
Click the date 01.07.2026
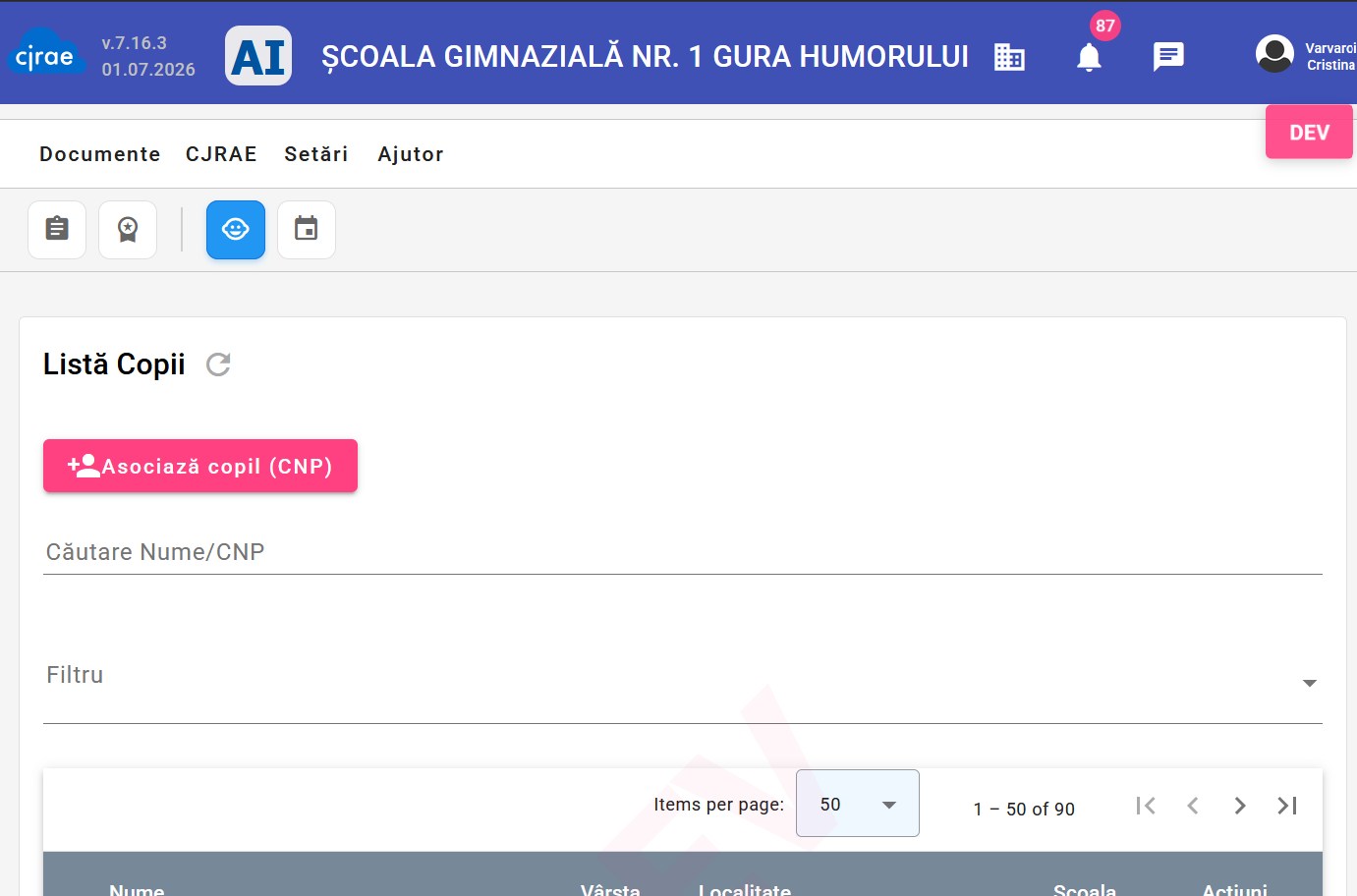pos(148,70)
